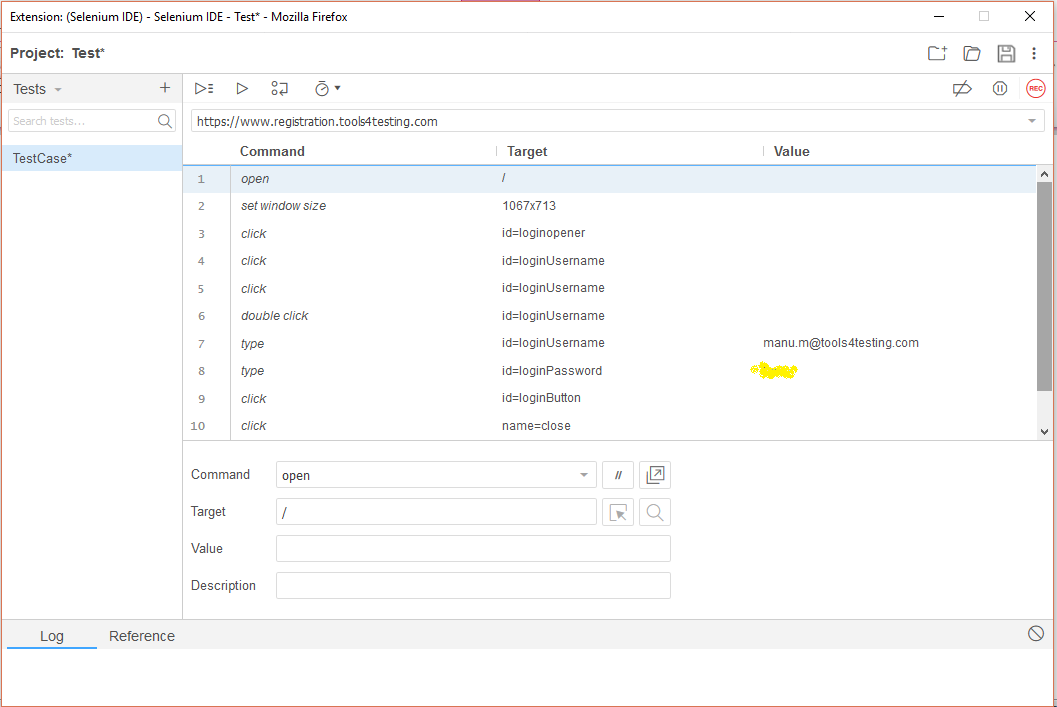
Task: Select row 6 double click command
Action: (609, 316)
